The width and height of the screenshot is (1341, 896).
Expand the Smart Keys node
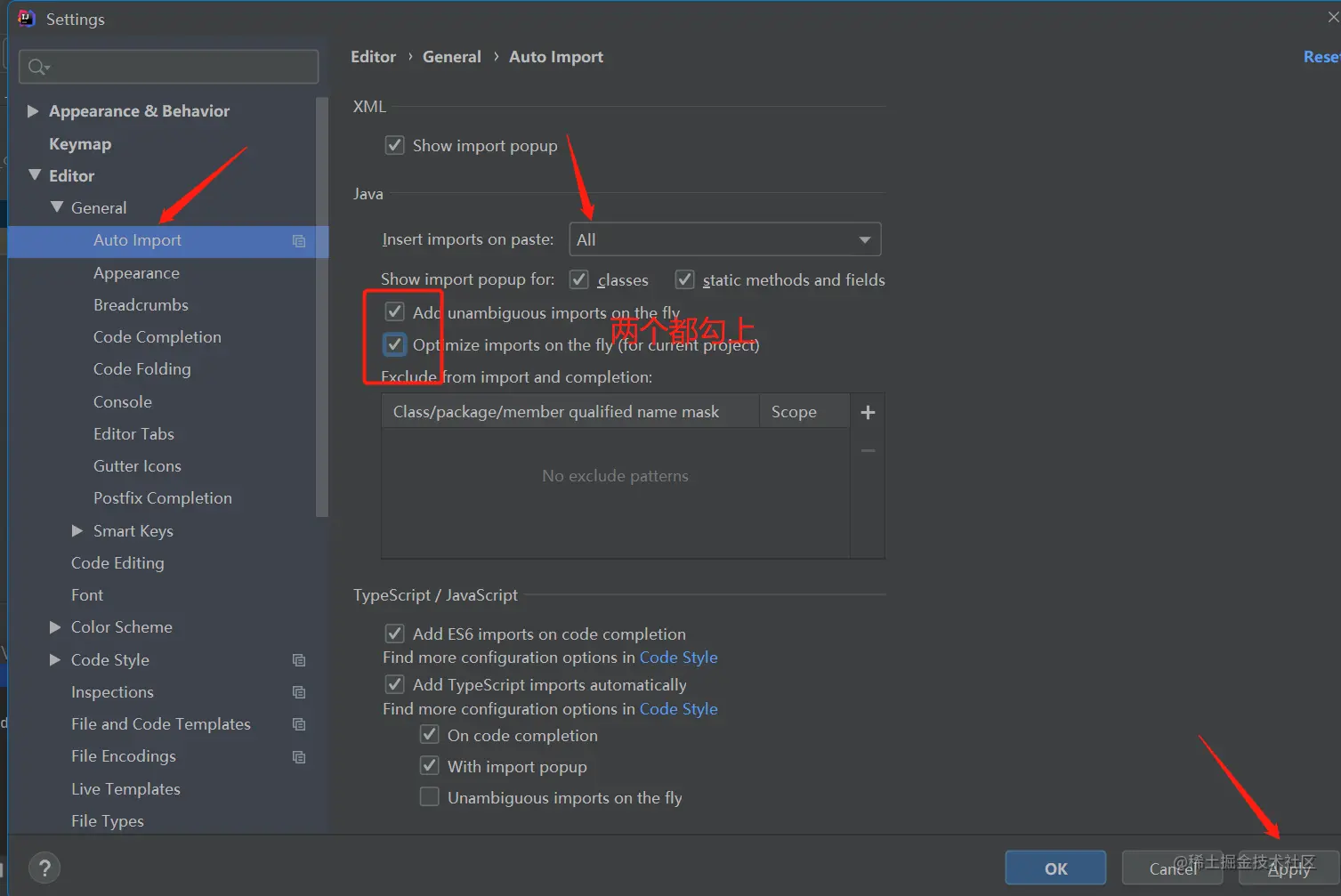click(77, 530)
